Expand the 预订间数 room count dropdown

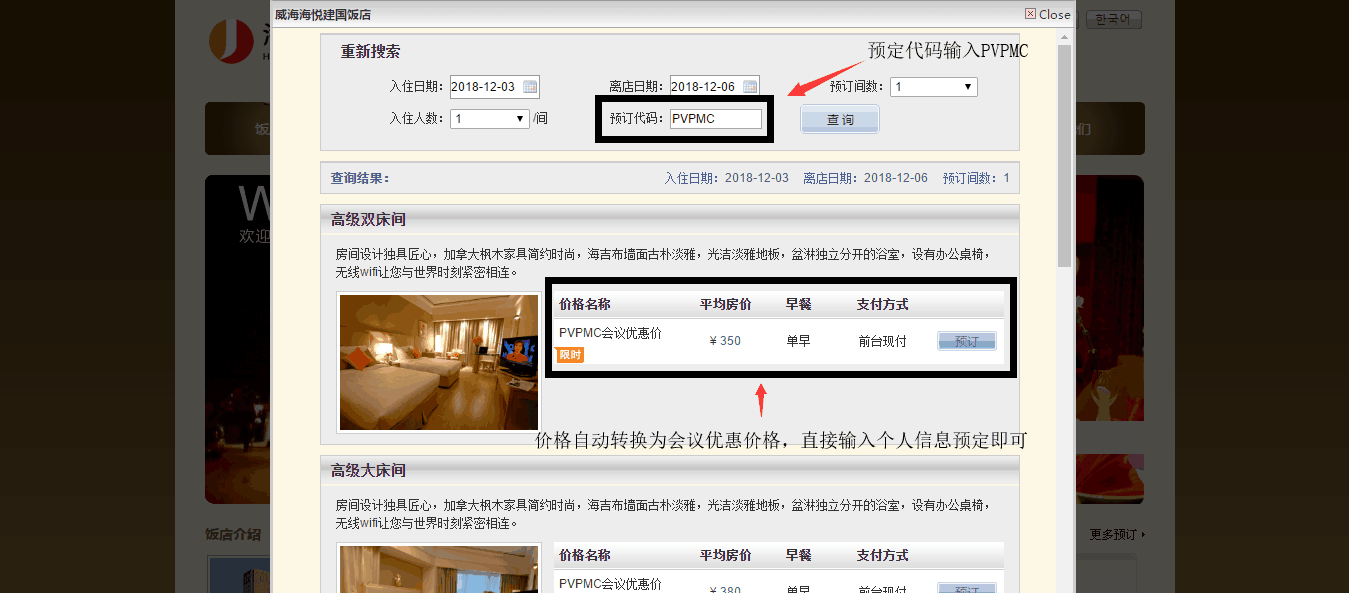click(x=933, y=87)
